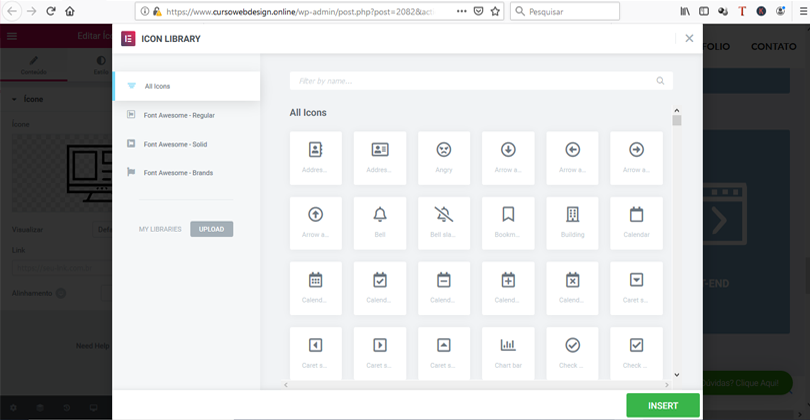This screenshot has width=810, height=420.
Task: Select the Calendar minus icon
Action: click(444, 288)
